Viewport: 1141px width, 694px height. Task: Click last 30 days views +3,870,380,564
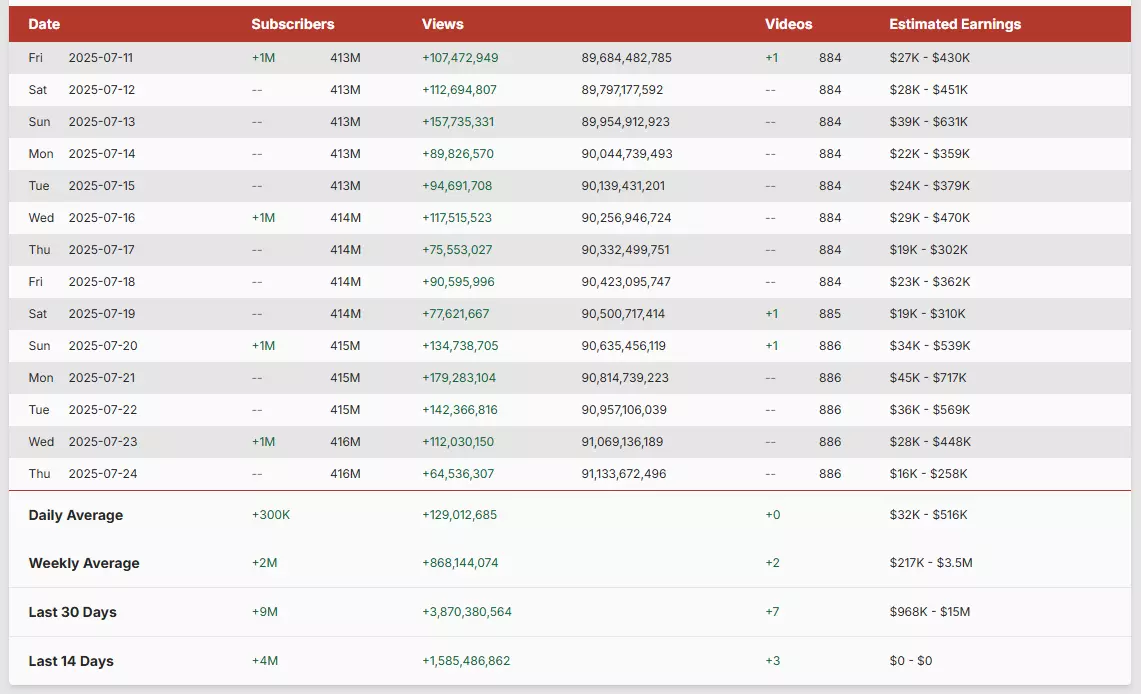tap(466, 612)
